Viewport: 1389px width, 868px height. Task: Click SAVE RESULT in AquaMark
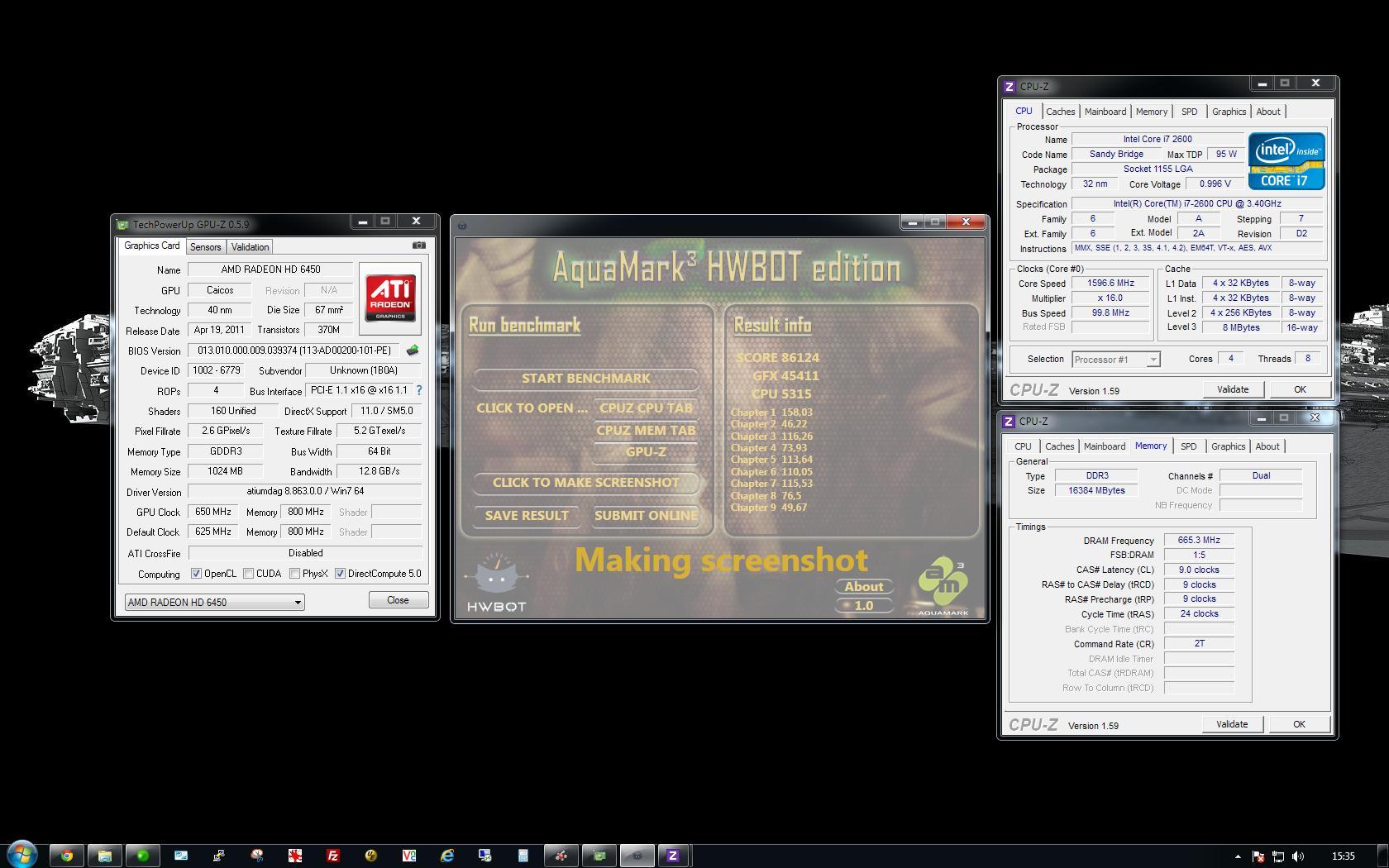pos(527,515)
